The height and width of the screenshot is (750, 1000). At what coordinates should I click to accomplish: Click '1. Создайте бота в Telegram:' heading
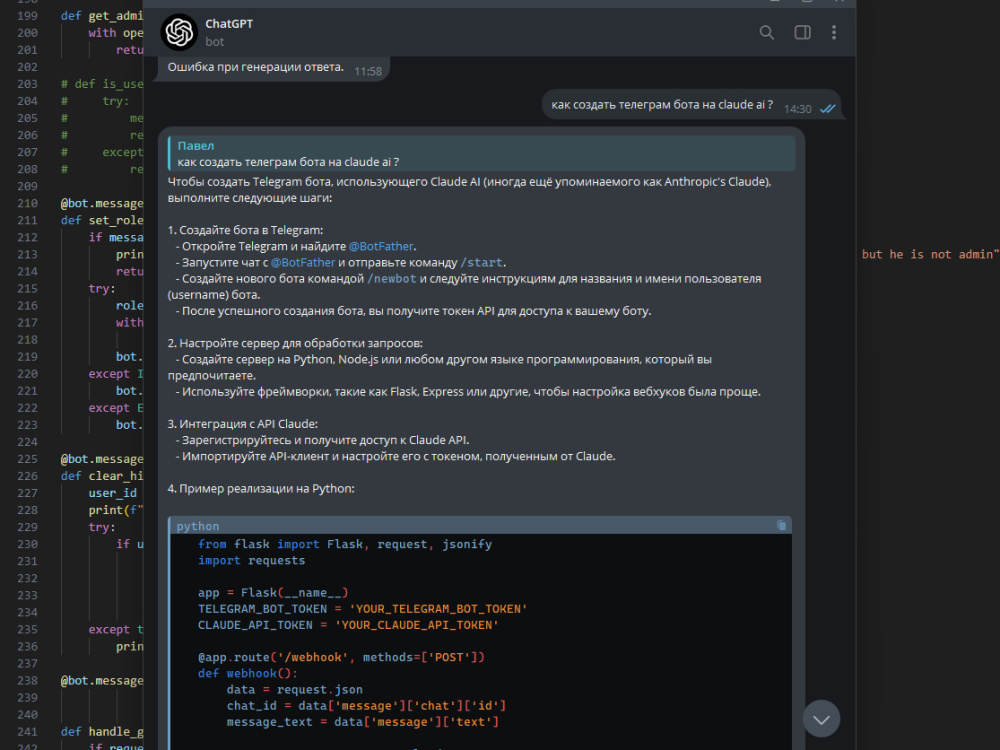point(245,230)
